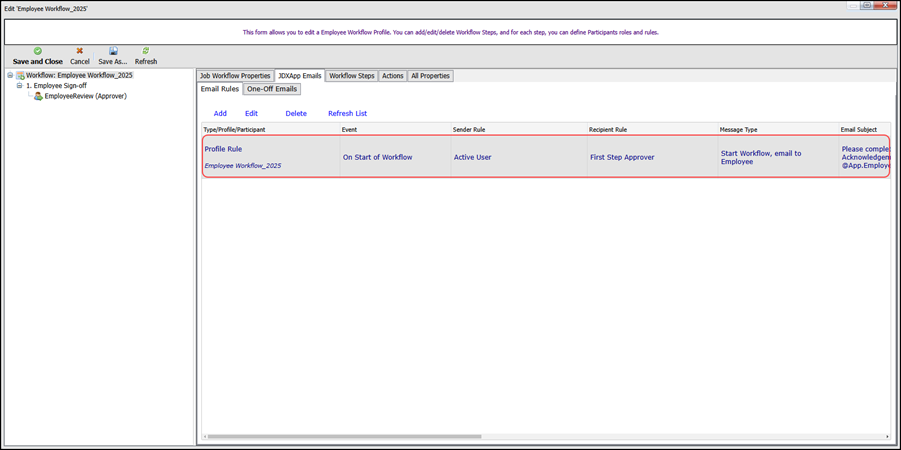Open the Actions tab
Screen dimensions: 901x450
(x=392, y=76)
